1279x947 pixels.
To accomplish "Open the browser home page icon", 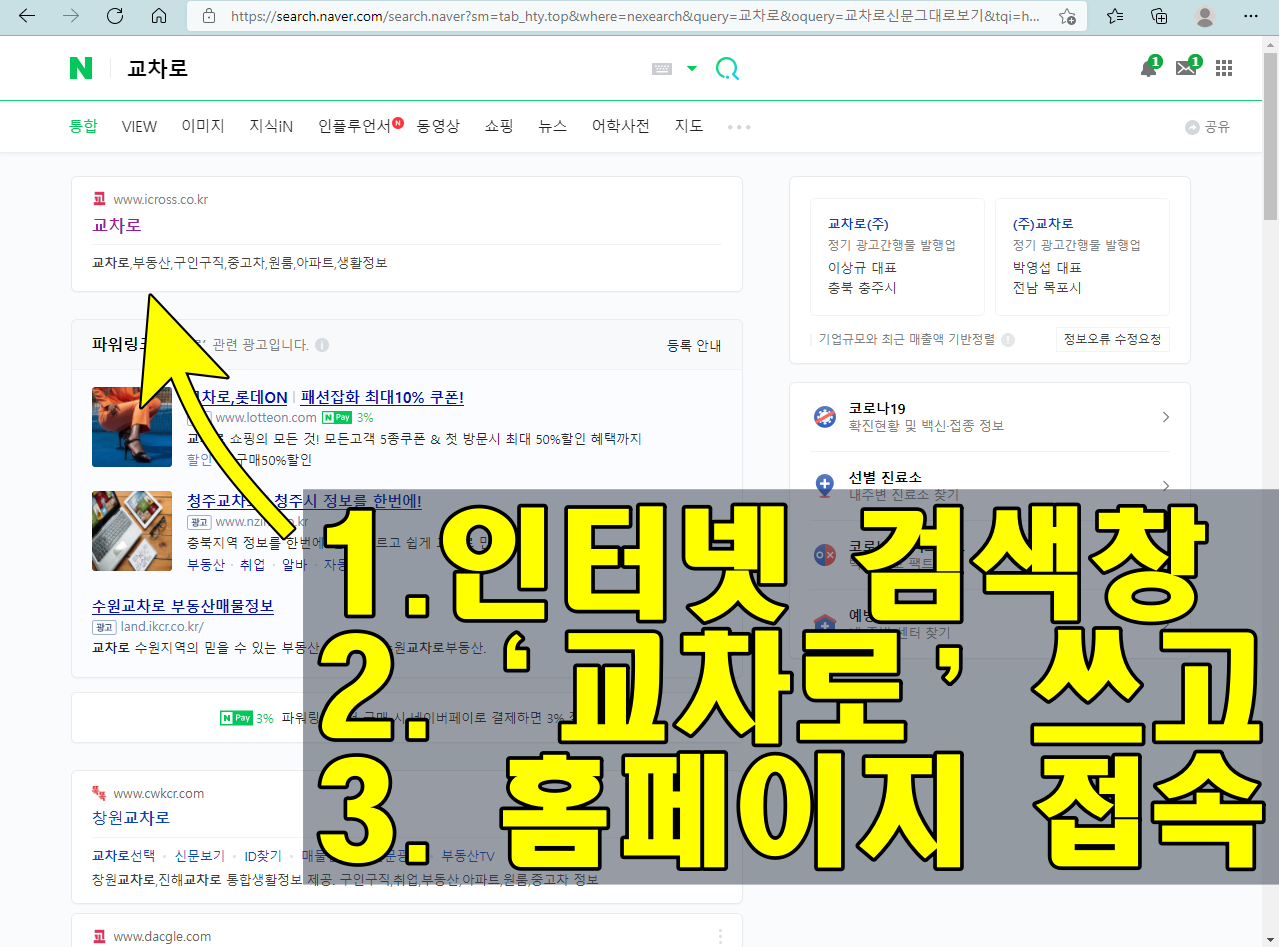I will [x=159, y=16].
